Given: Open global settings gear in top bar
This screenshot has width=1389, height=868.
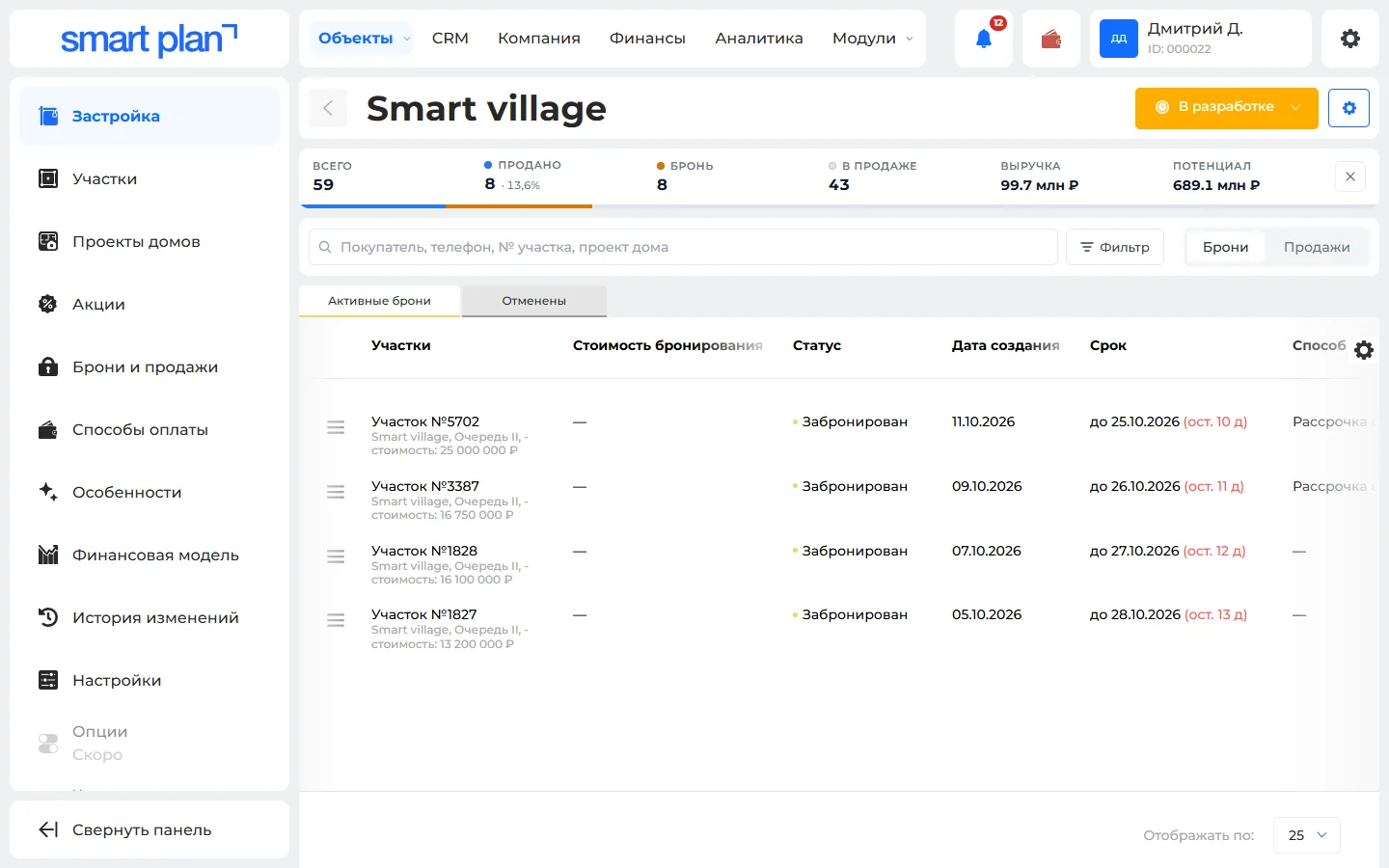Looking at the screenshot, I should pyautogui.click(x=1350, y=39).
